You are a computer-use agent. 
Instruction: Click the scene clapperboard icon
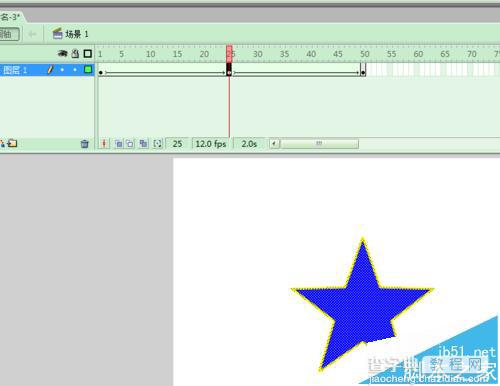click(57, 33)
